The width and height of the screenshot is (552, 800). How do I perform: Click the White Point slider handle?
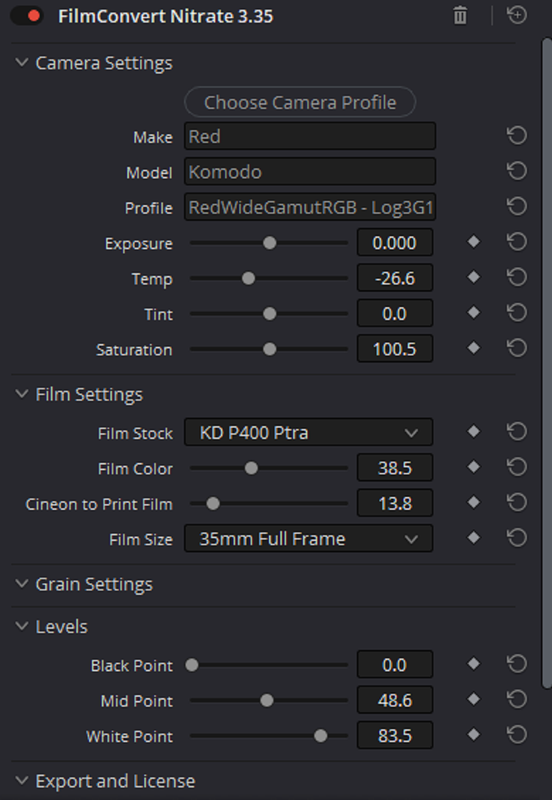(320, 736)
